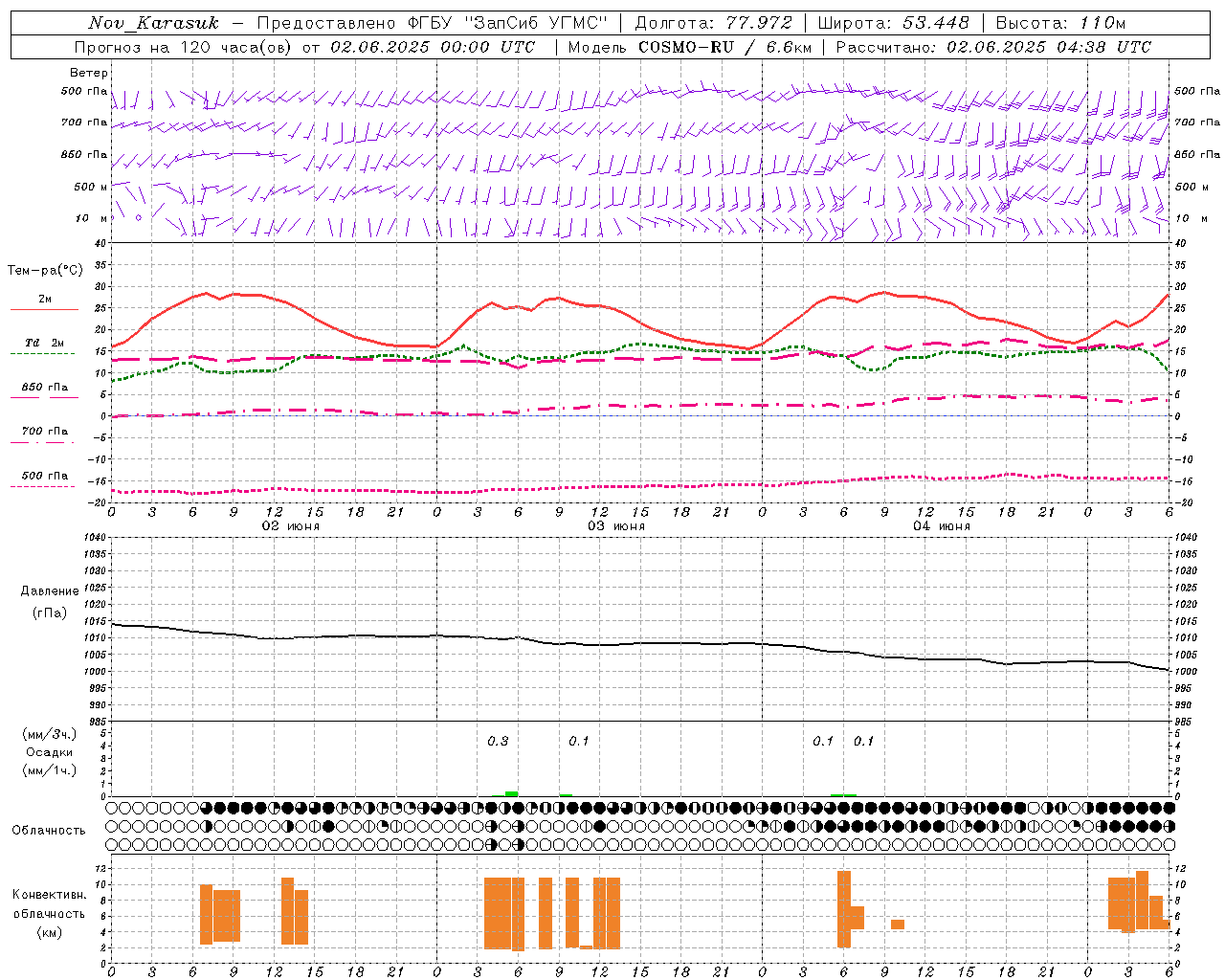
Task: Click the (гПа) unit under Давление
Action: [x=50, y=613]
